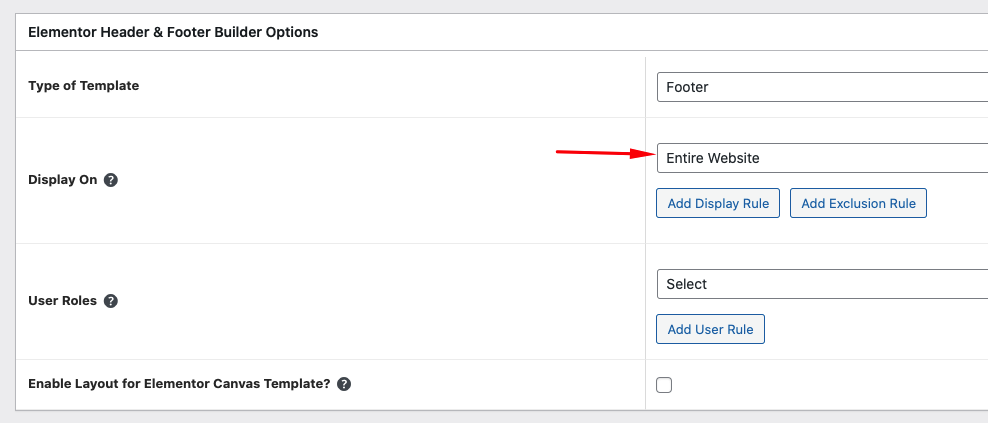The height and width of the screenshot is (423, 988).
Task: Click the help icon next to User Roles
Action: tap(111, 301)
